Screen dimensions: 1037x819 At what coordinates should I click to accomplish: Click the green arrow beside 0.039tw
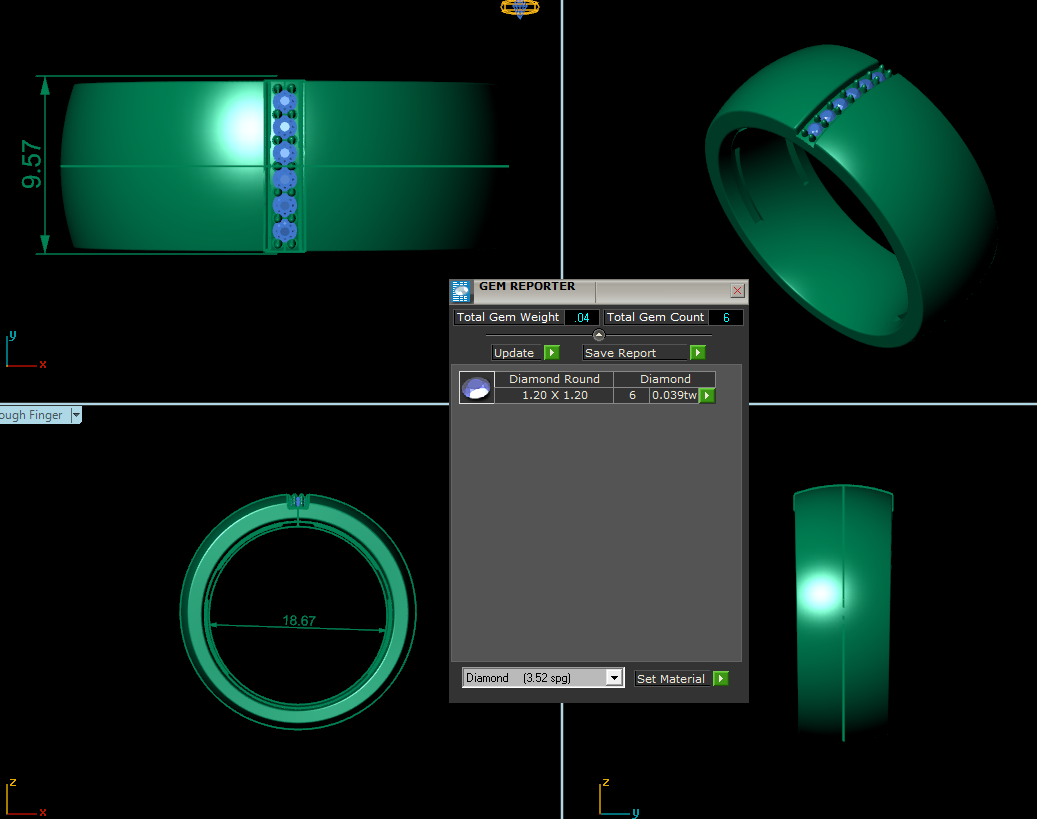(x=707, y=396)
